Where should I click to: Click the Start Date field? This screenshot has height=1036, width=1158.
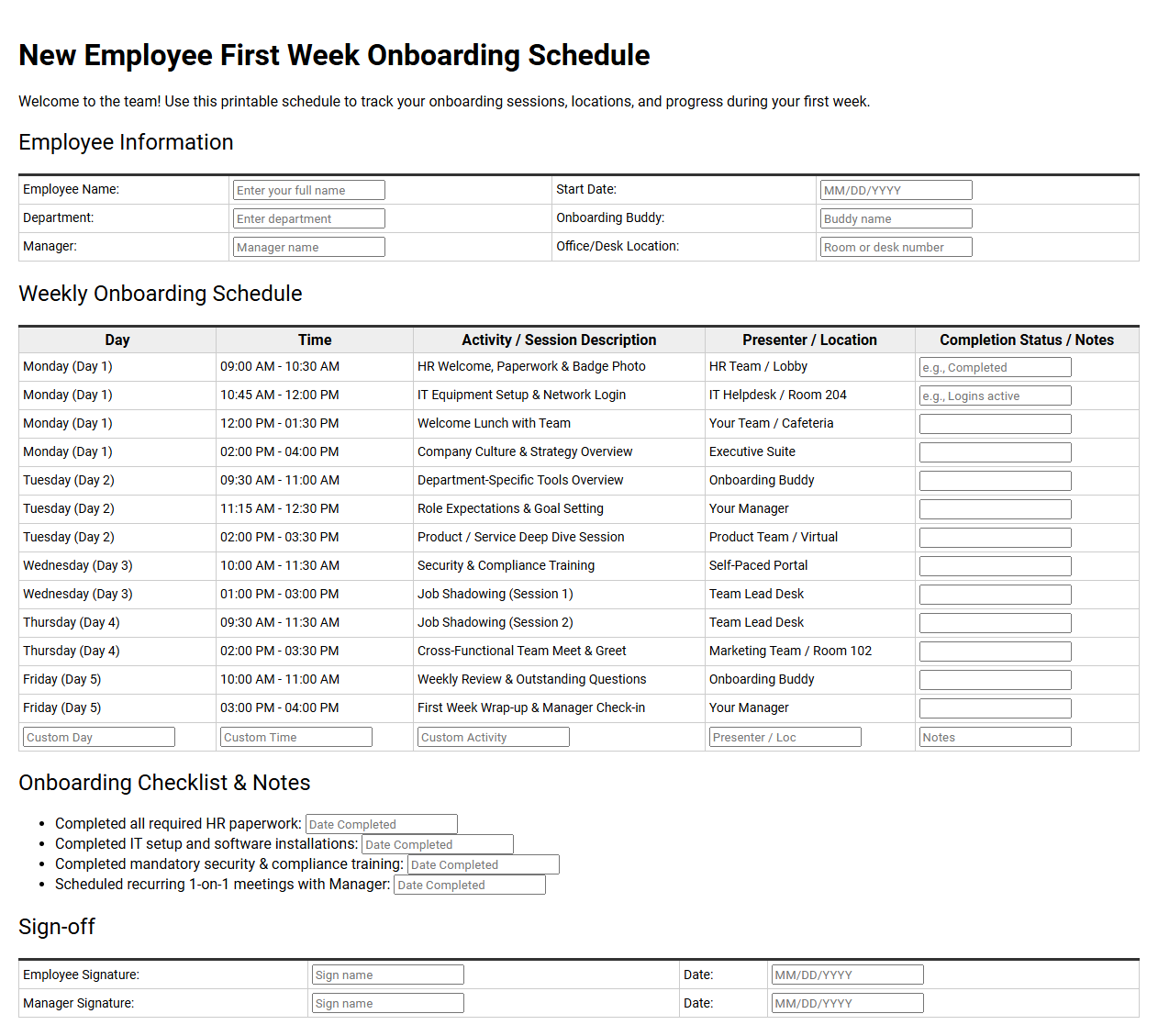pos(896,190)
